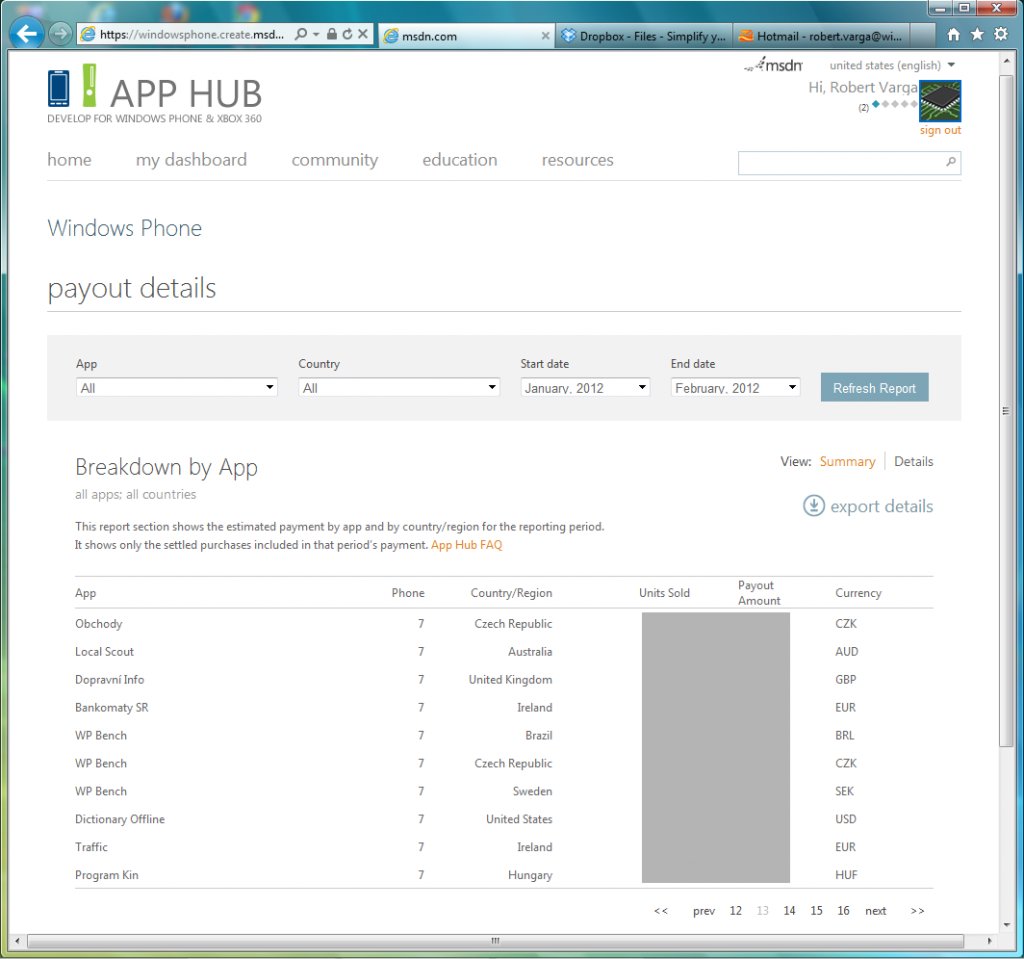The image size is (1024, 959).
Task: Click the vertical scrollbar thumb
Action: click(1006, 410)
